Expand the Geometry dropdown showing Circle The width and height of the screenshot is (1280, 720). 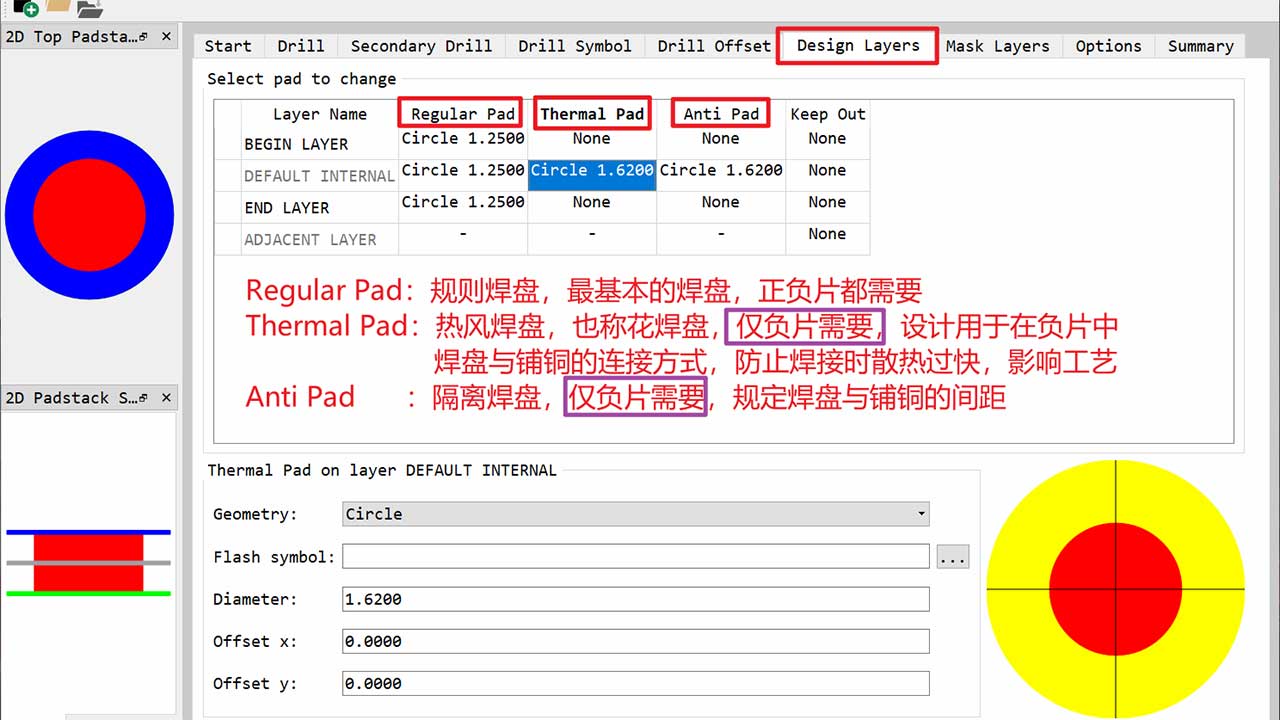click(x=635, y=514)
